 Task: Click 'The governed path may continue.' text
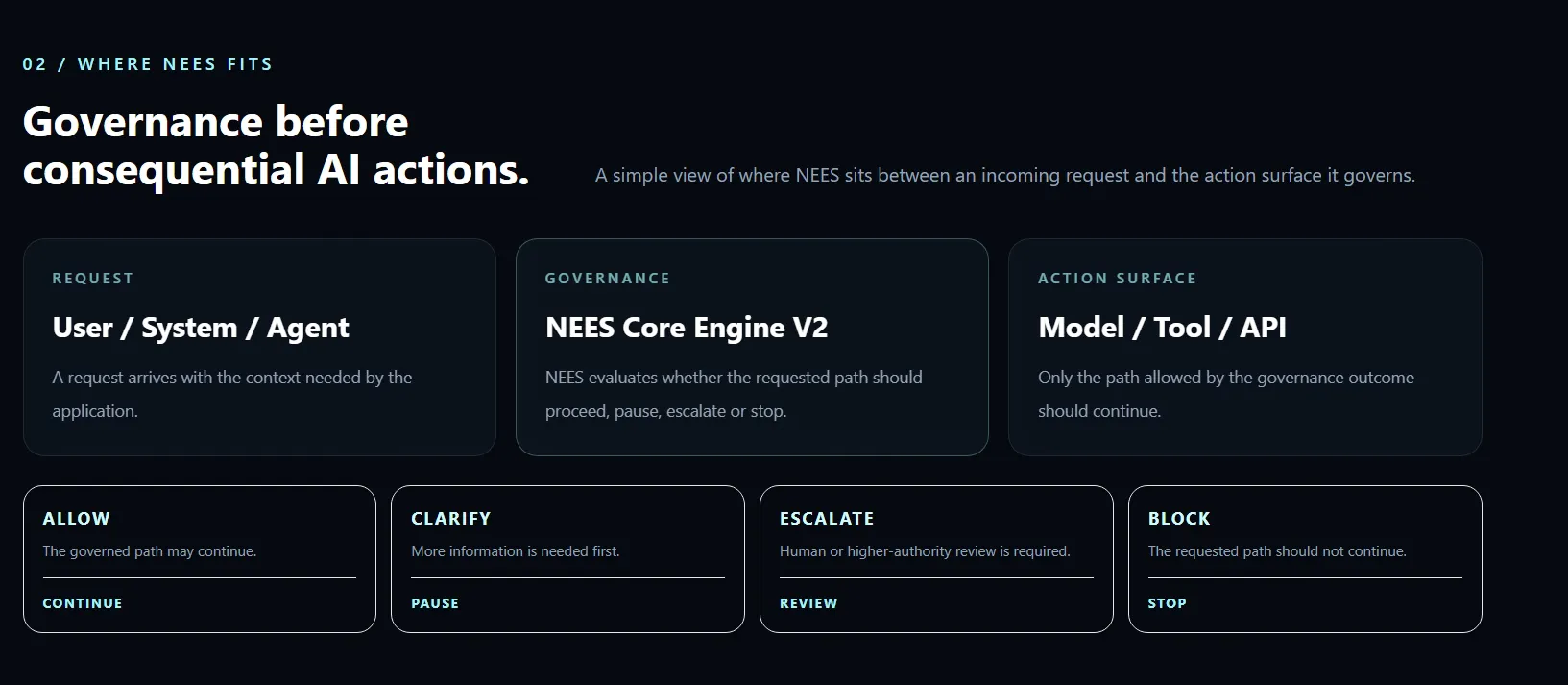150,551
